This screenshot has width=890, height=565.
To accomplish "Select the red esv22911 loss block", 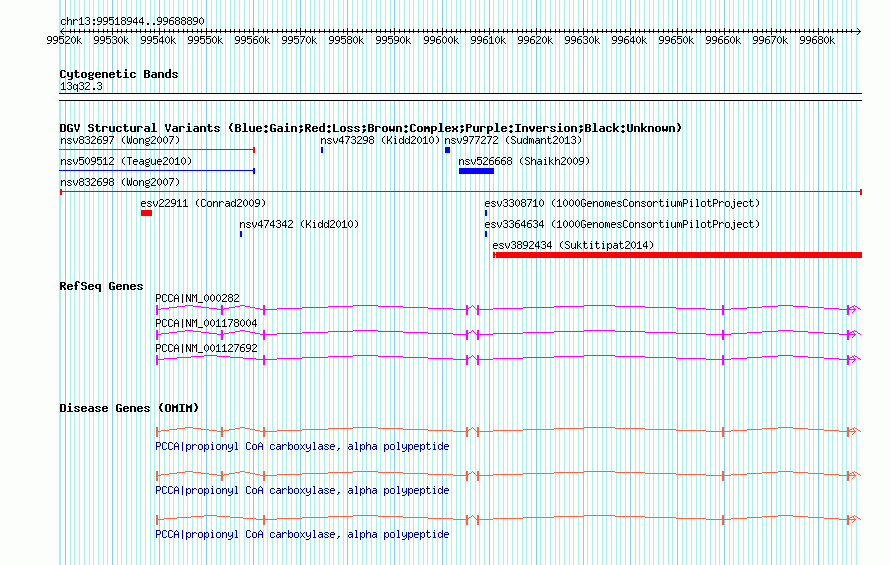I will [146, 213].
